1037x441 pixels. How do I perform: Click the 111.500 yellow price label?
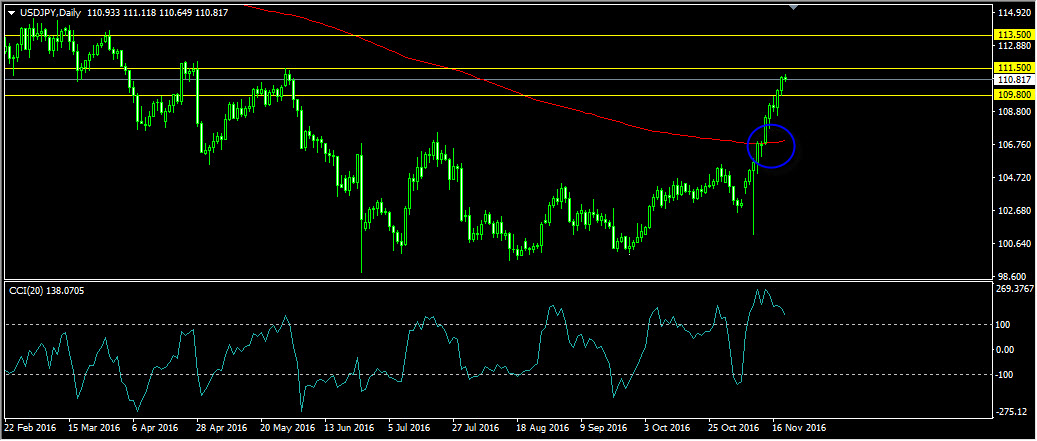pyautogui.click(x=1015, y=68)
